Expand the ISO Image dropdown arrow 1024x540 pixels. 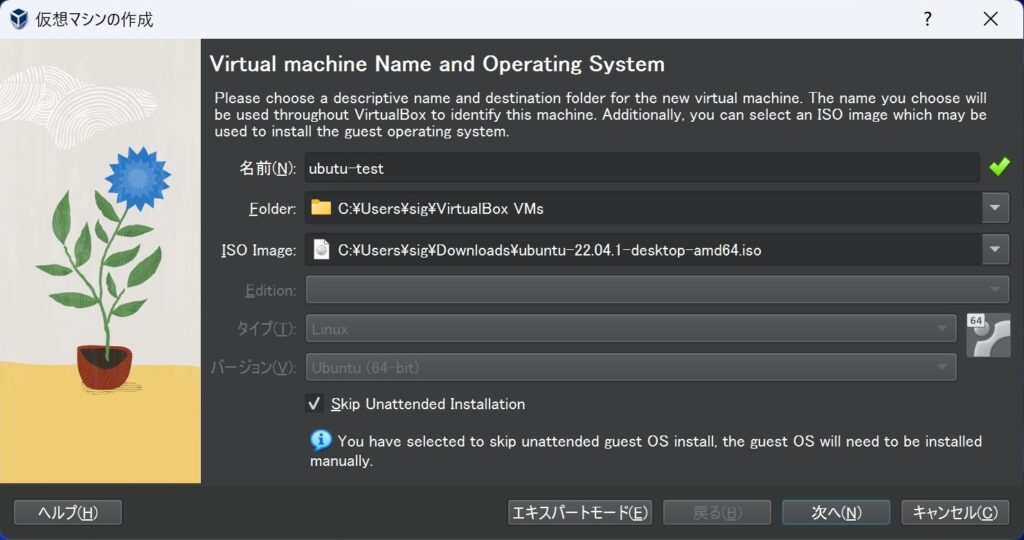(x=995, y=250)
